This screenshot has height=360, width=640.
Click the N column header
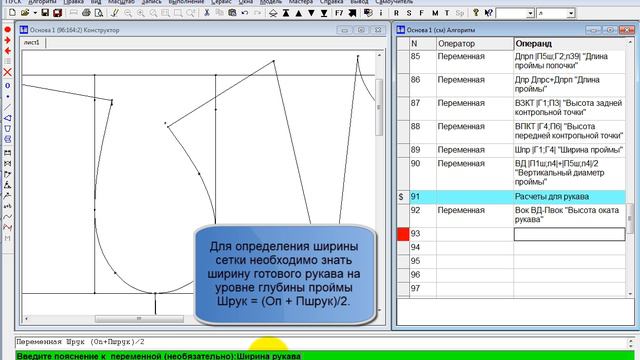coord(423,43)
